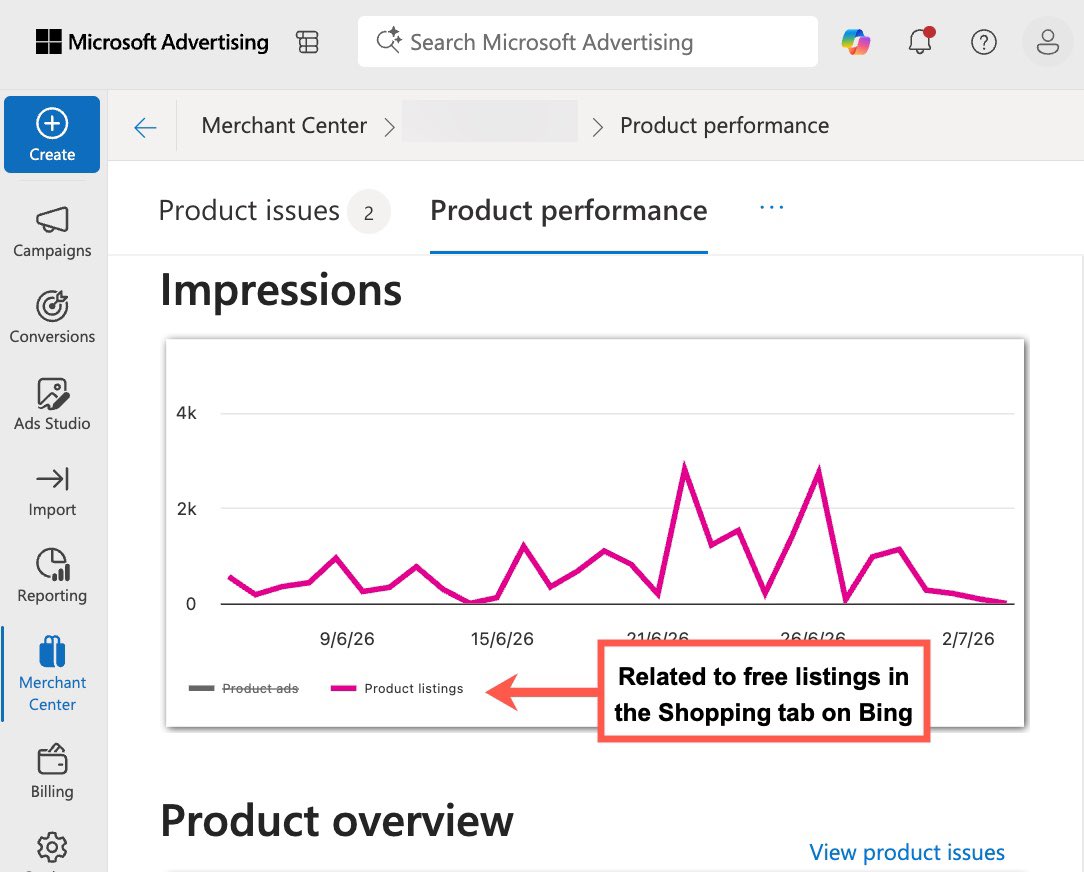The width and height of the screenshot is (1084, 872).
Task: Open the help question mark icon
Action: point(984,42)
